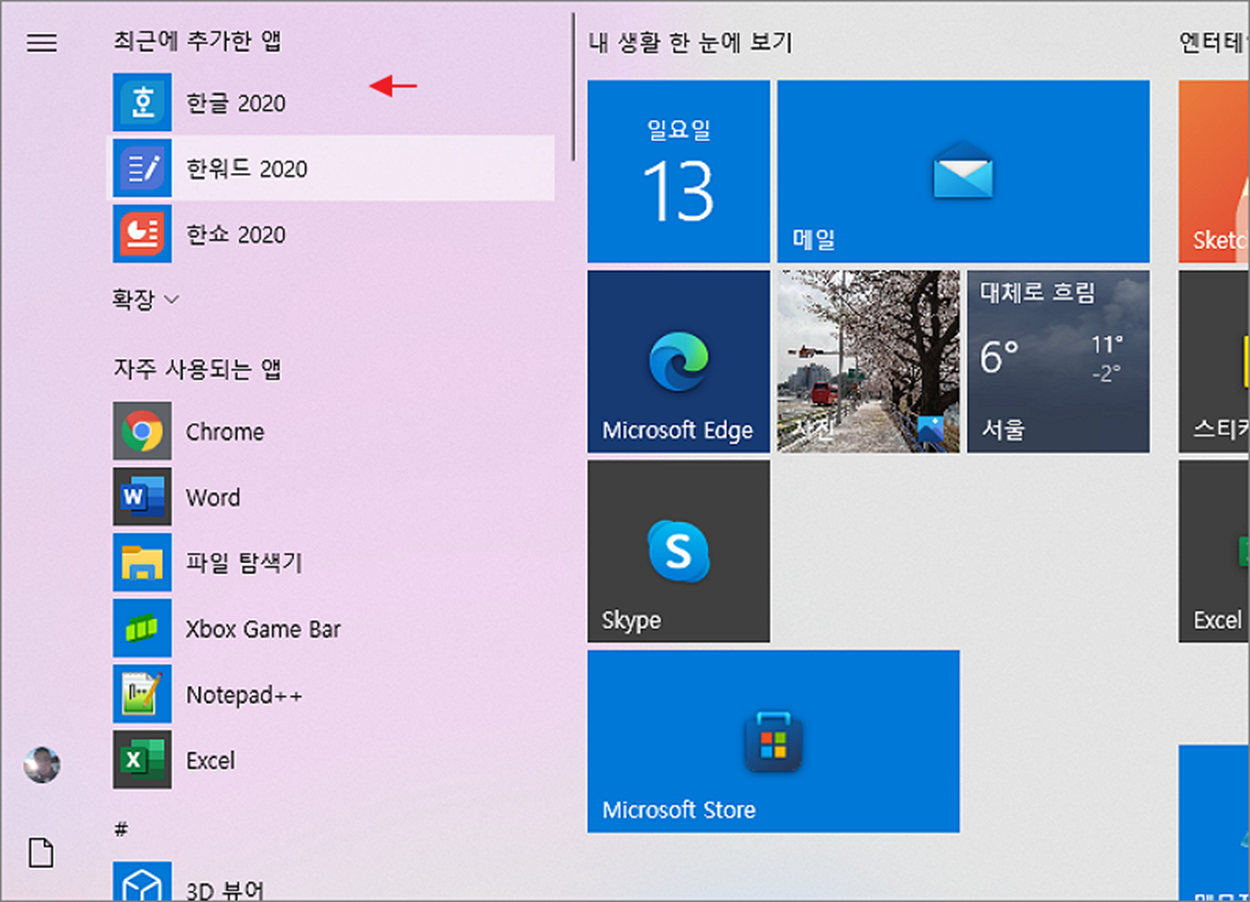Image resolution: width=1250 pixels, height=902 pixels.
Task: Open Word icon in app list
Action: pos(142,497)
